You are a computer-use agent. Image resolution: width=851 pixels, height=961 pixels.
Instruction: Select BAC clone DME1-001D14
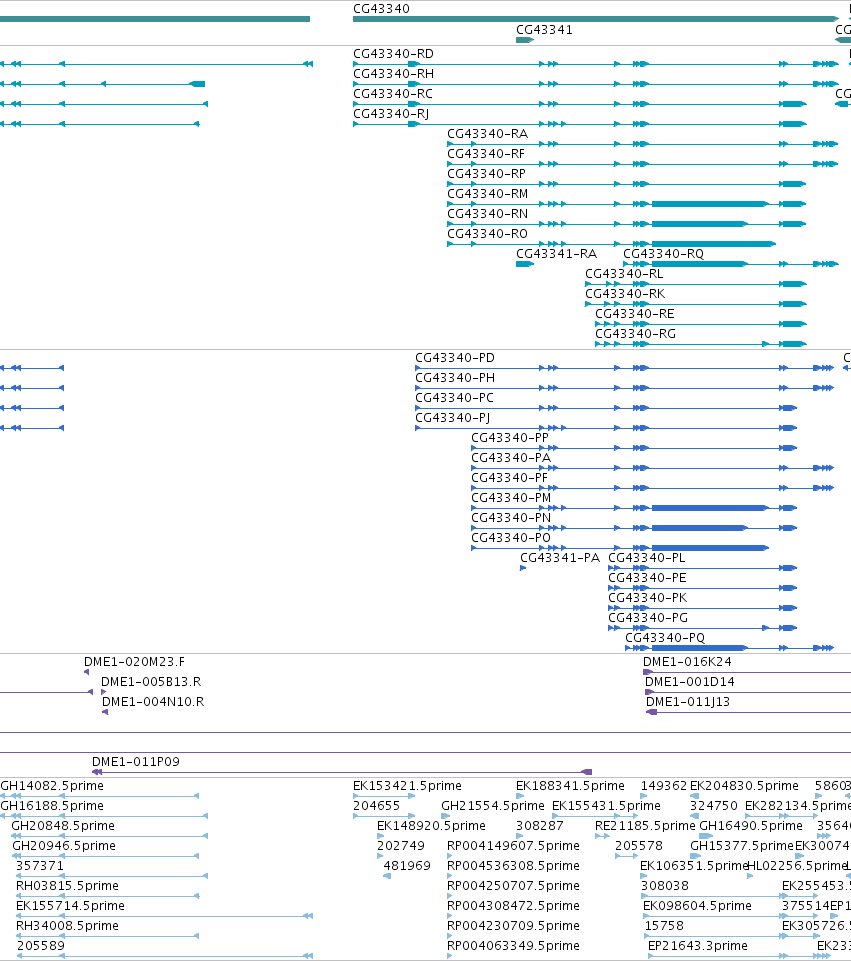pyautogui.click(x=689, y=682)
